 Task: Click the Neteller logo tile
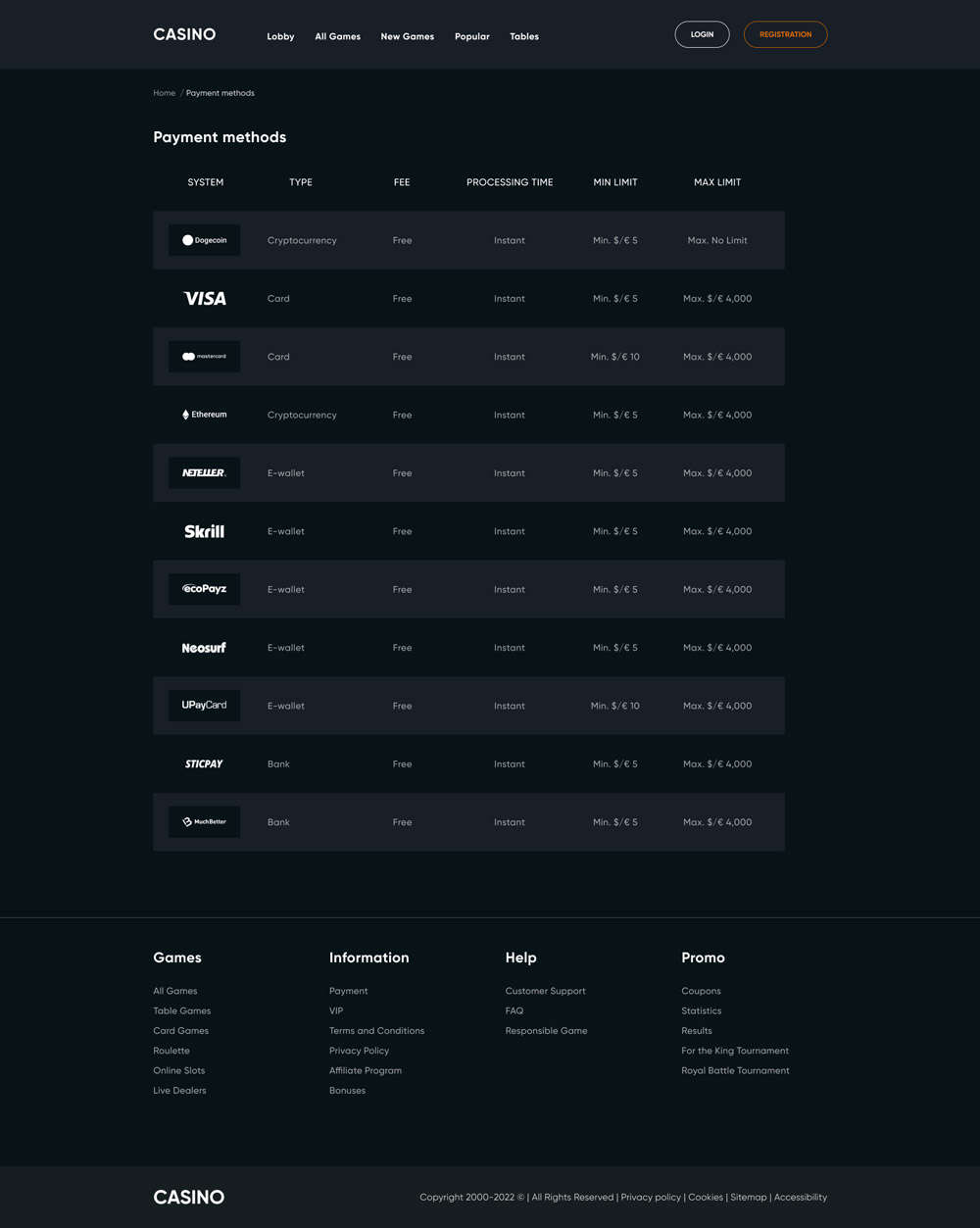click(x=204, y=473)
